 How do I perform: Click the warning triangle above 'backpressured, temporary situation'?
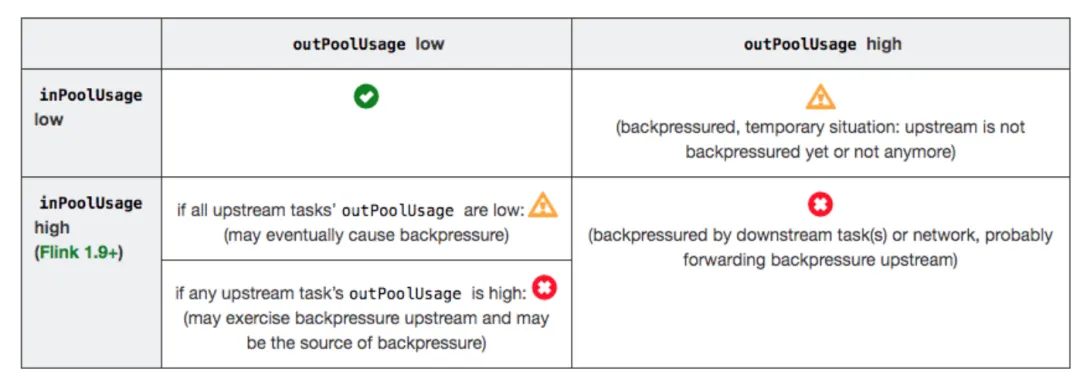tap(820, 97)
